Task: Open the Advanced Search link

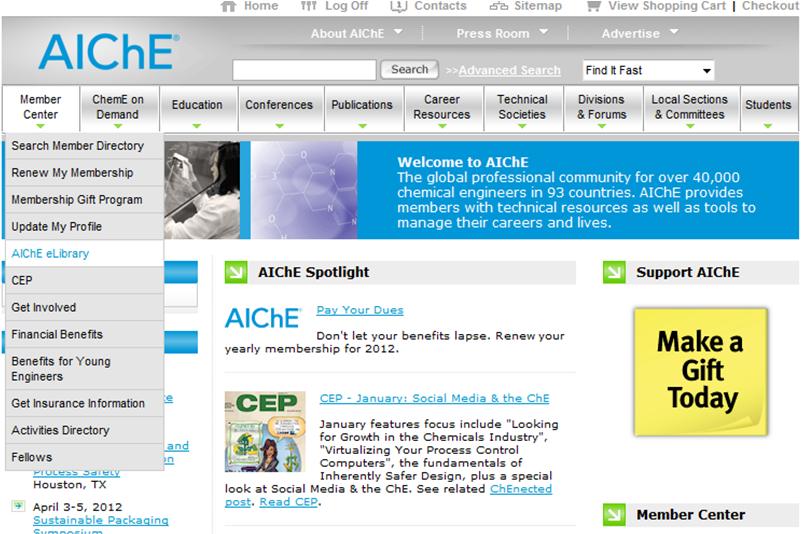Action: (509, 71)
